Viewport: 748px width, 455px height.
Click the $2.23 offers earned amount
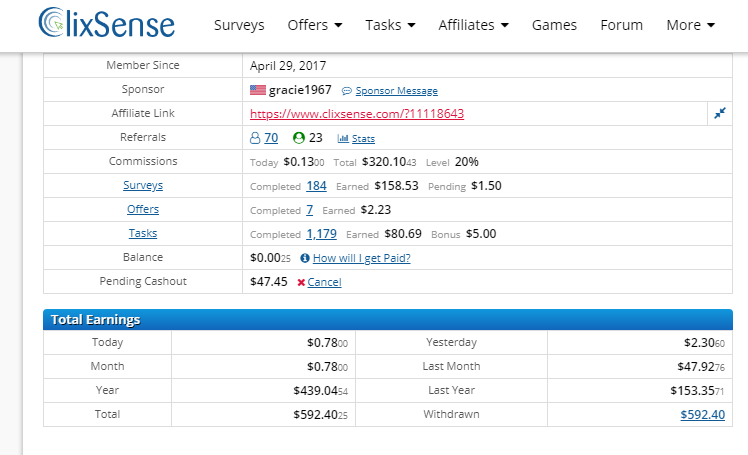tap(375, 210)
